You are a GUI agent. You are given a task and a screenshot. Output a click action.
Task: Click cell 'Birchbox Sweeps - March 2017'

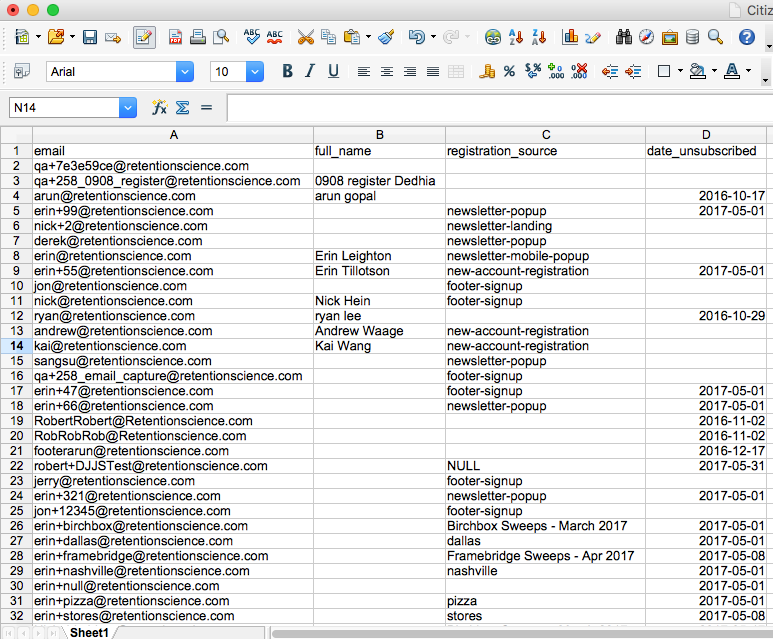[x=546, y=526]
